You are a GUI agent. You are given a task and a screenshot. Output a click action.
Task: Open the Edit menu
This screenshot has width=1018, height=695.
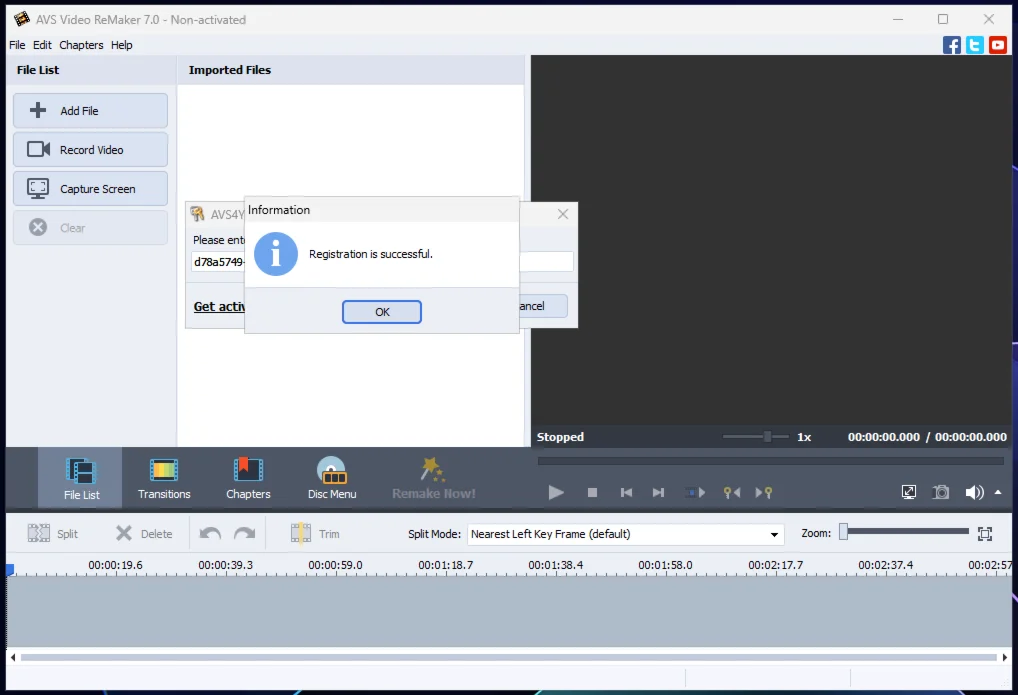42,45
